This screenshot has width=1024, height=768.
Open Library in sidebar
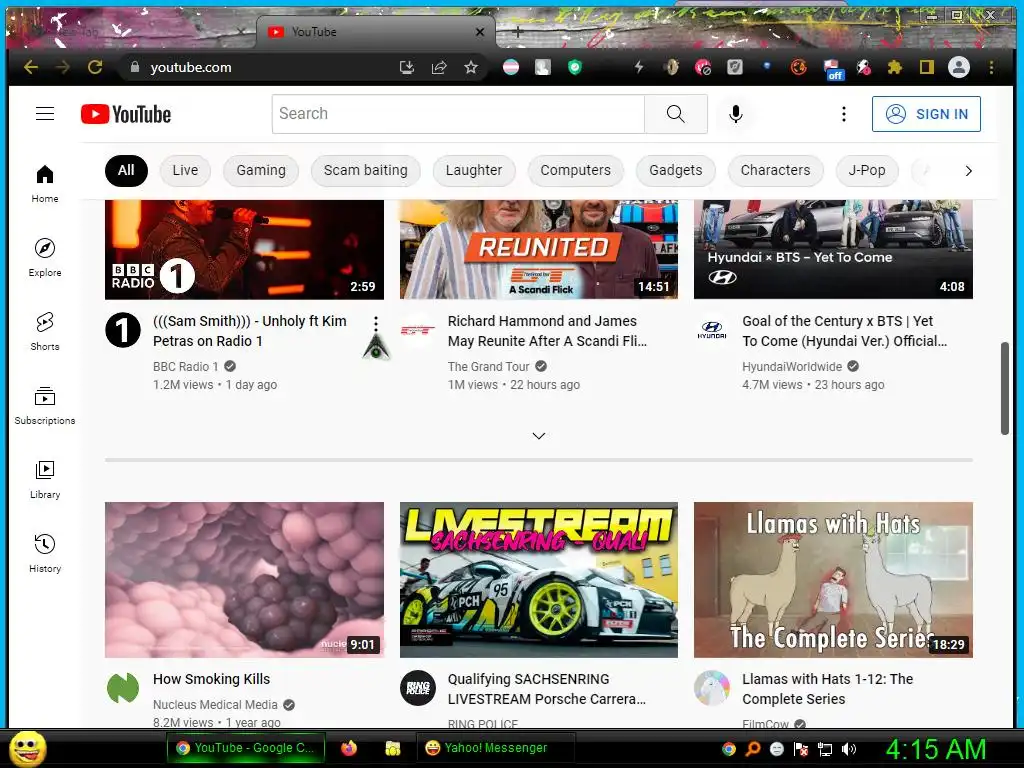pos(45,479)
